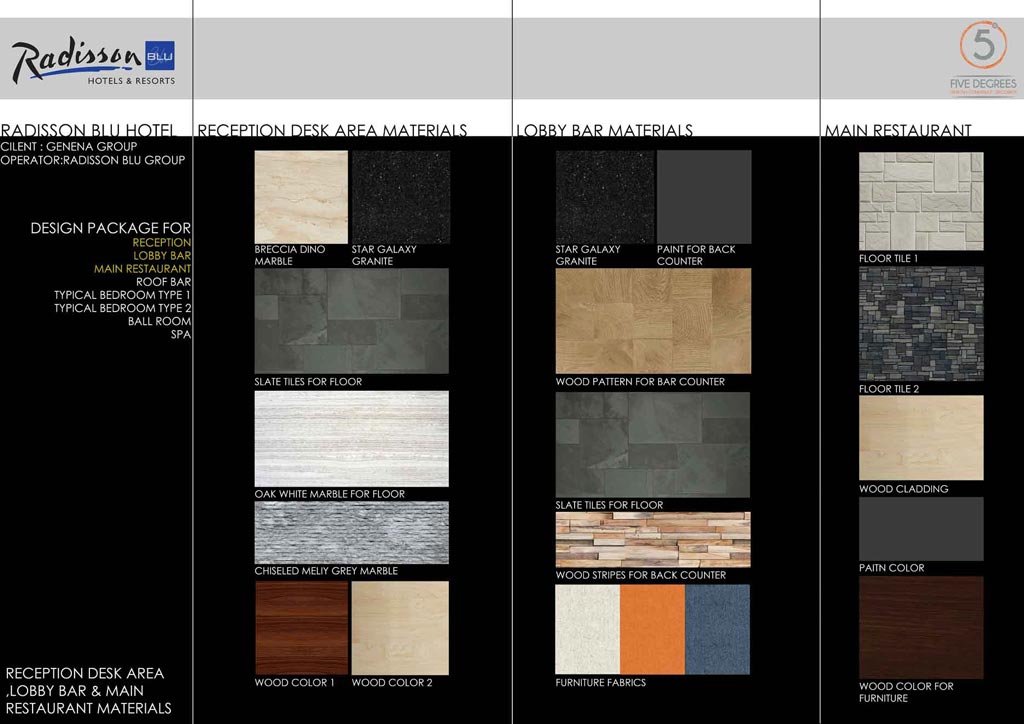Pick the orange furniture fabric swatch
This screenshot has width=1024, height=724.
[652, 629]
